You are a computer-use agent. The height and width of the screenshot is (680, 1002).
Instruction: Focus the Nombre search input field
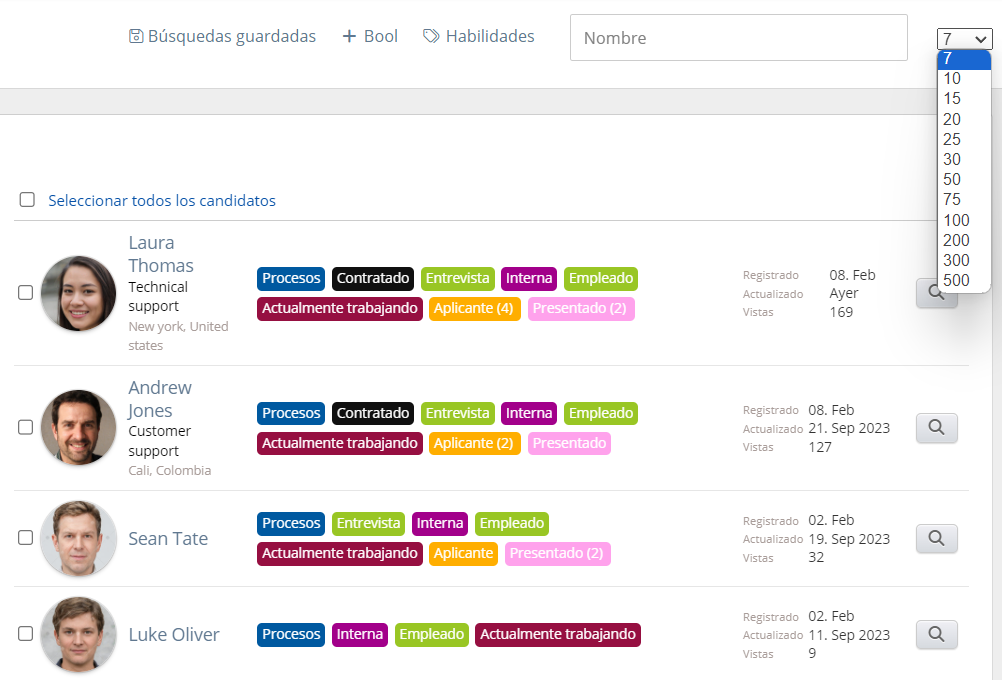738,38
